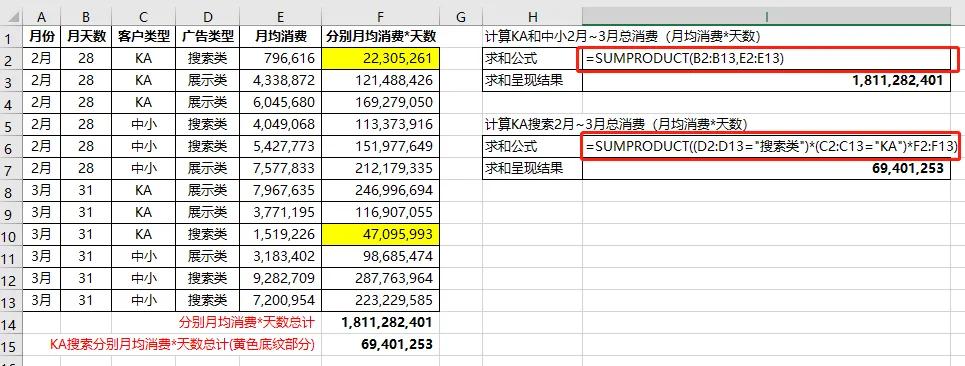965x366 pixels.
Task: Select cell showing 151,977,649
Action: [380, 146]
